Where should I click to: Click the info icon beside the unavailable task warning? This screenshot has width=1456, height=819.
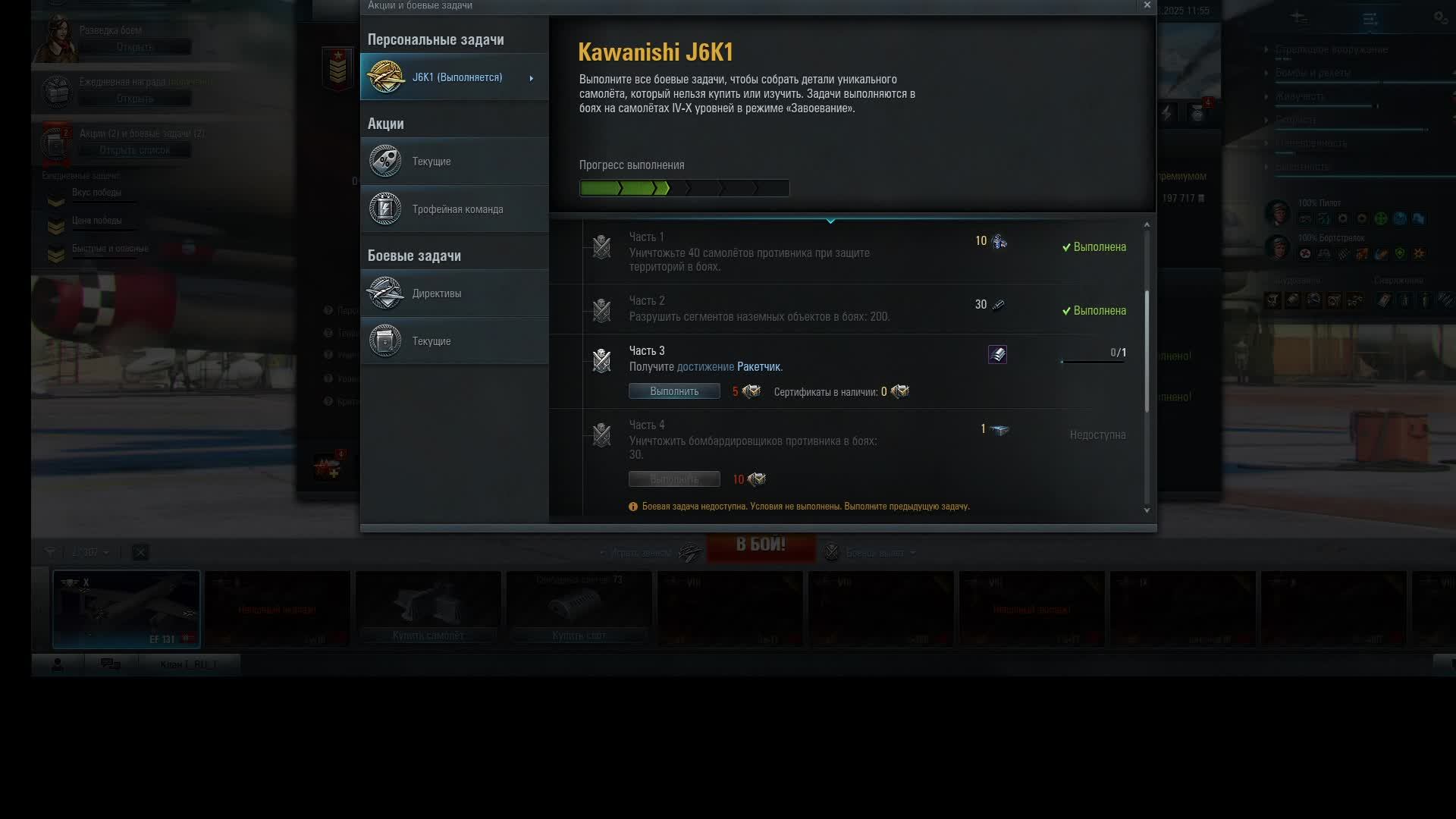(633, 507)
